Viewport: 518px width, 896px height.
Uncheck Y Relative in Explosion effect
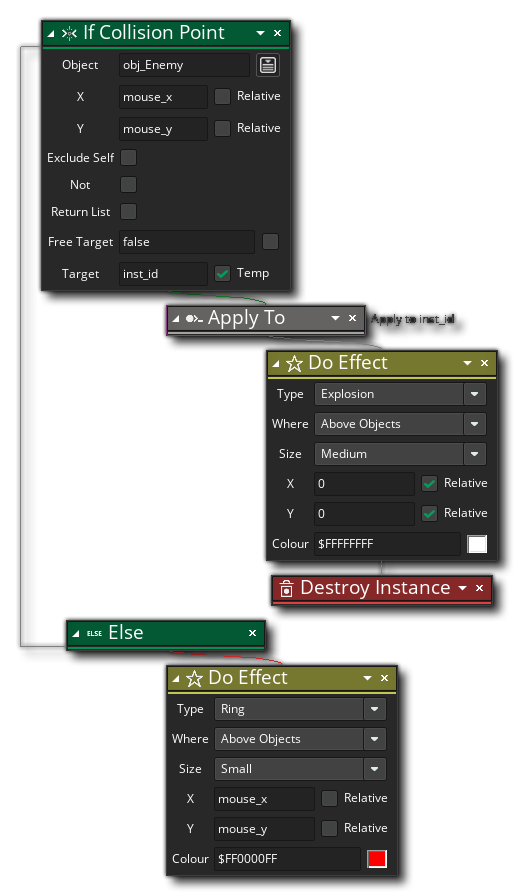pos(429,513)
